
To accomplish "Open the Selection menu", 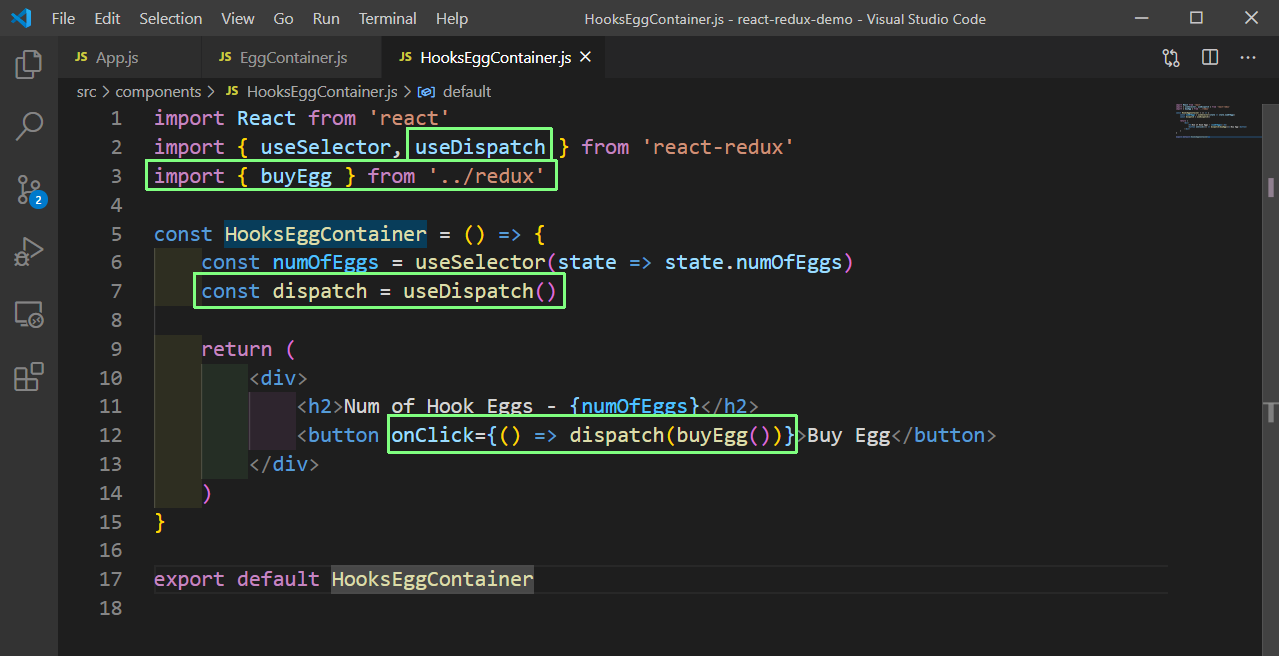I will 171,19.
